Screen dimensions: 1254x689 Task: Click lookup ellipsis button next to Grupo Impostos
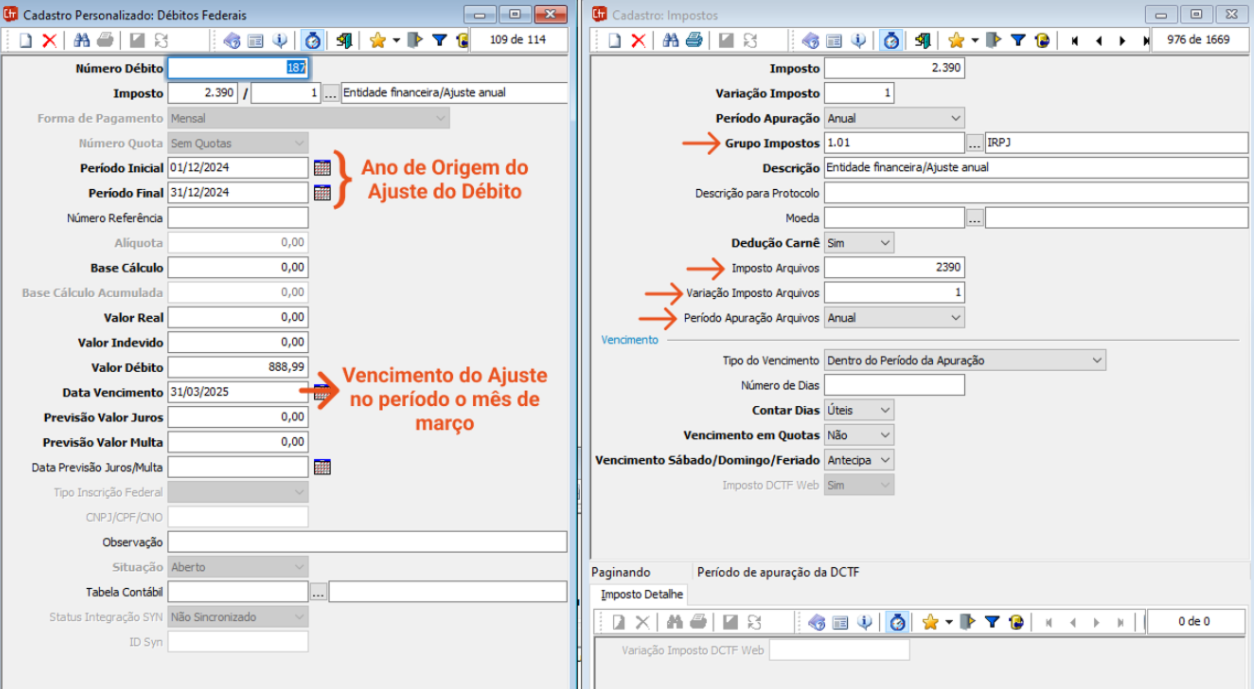975,143
